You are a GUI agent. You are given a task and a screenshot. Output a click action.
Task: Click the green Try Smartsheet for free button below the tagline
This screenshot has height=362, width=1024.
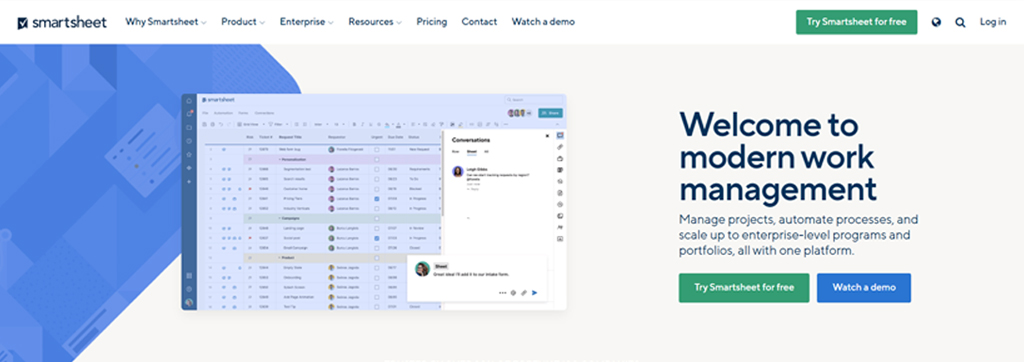[x=744, y=288]
